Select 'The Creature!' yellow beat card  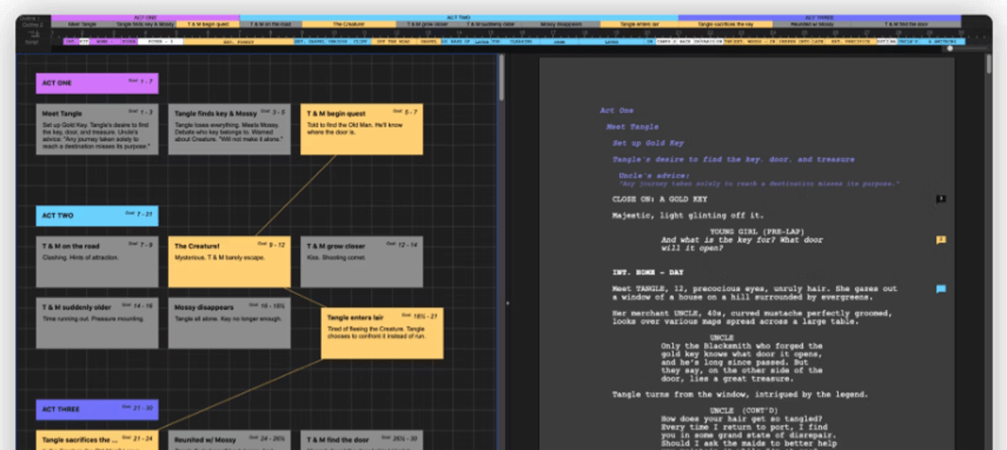click(229, 261)
